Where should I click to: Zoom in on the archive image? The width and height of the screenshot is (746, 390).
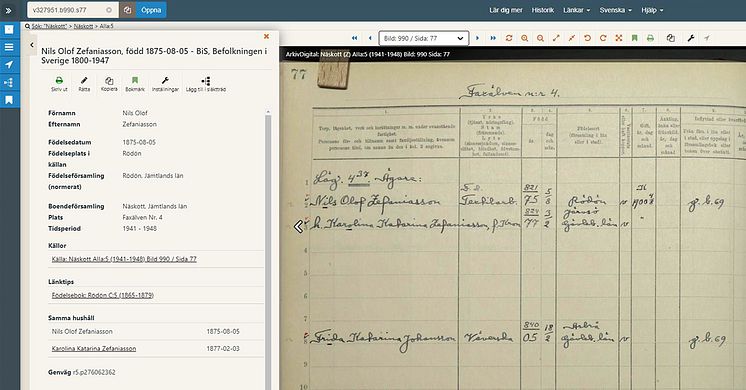pos(524,38)
